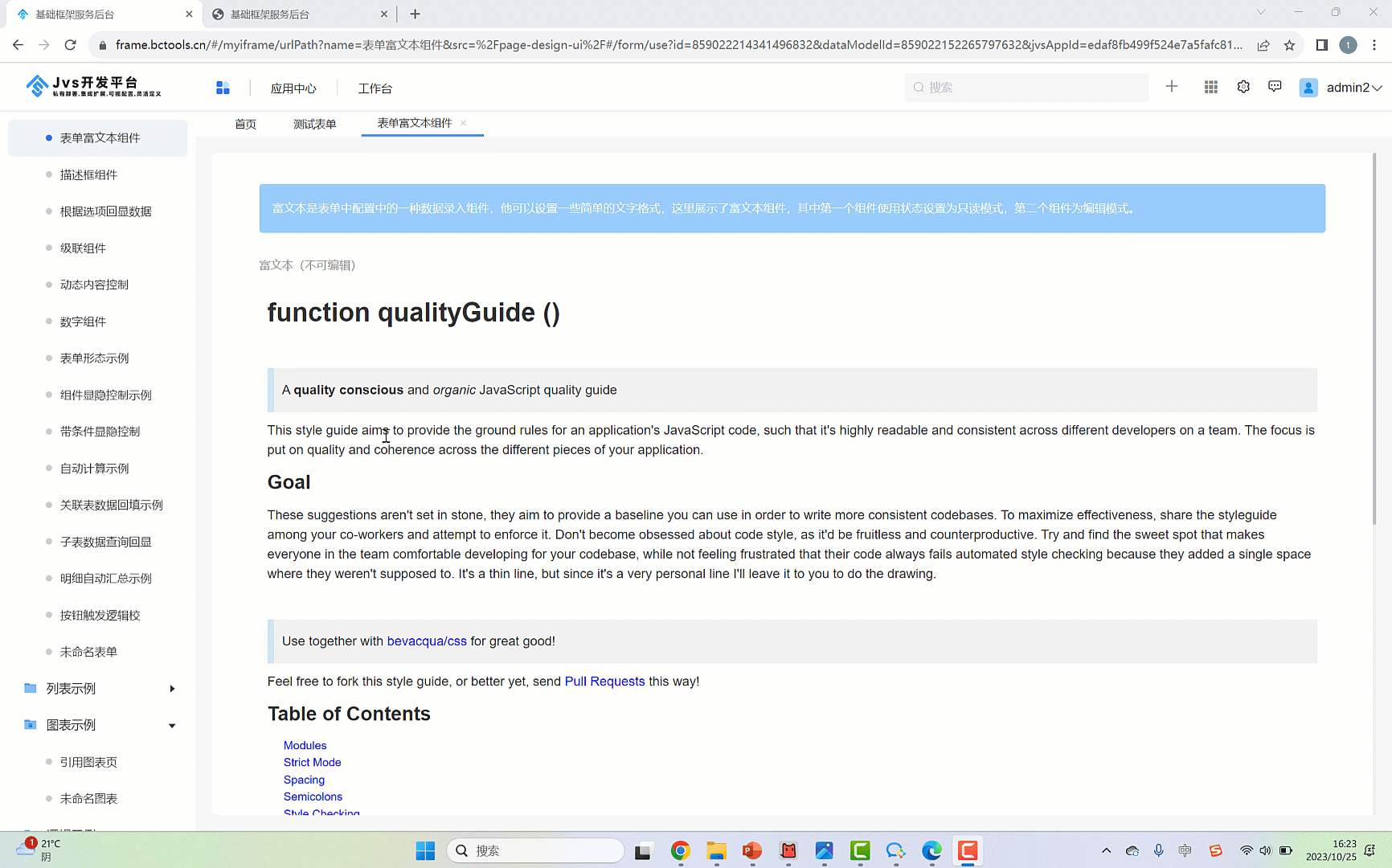This screenshot has width=1392, height=868.
Task: Open the Semicolons contents link
Action: [x=313, y=796]
